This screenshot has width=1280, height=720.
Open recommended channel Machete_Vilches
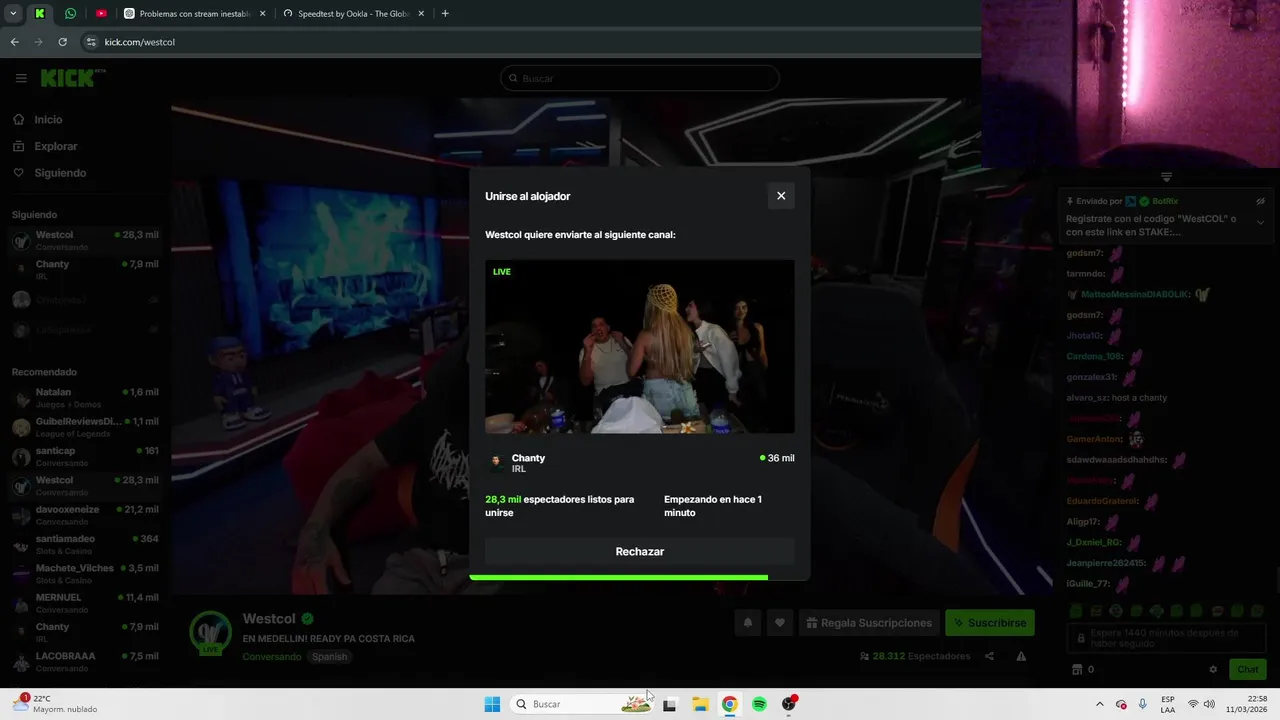pyautogui.click(x=85, y=574)
